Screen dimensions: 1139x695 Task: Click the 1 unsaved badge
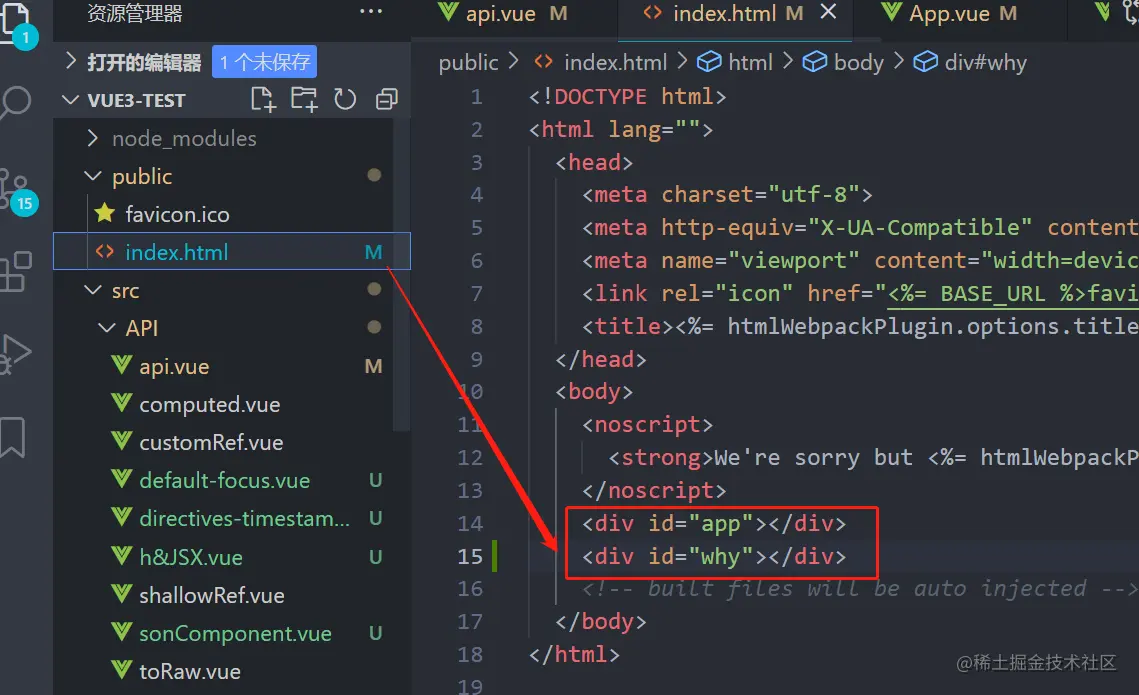point(264,62)
